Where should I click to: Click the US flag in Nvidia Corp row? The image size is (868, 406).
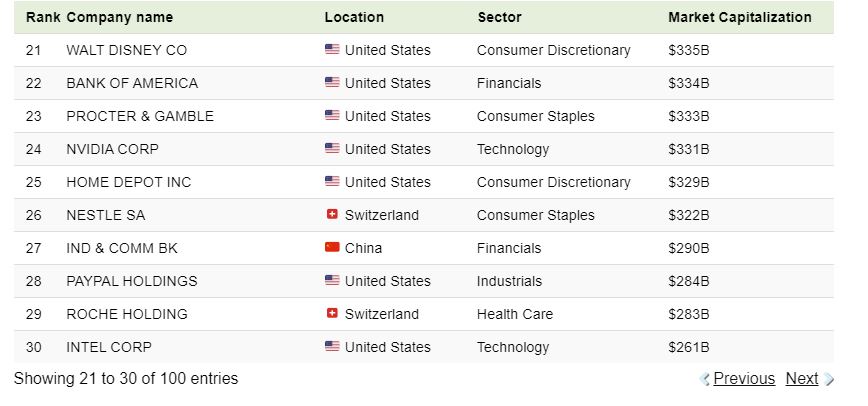point(332,149)
